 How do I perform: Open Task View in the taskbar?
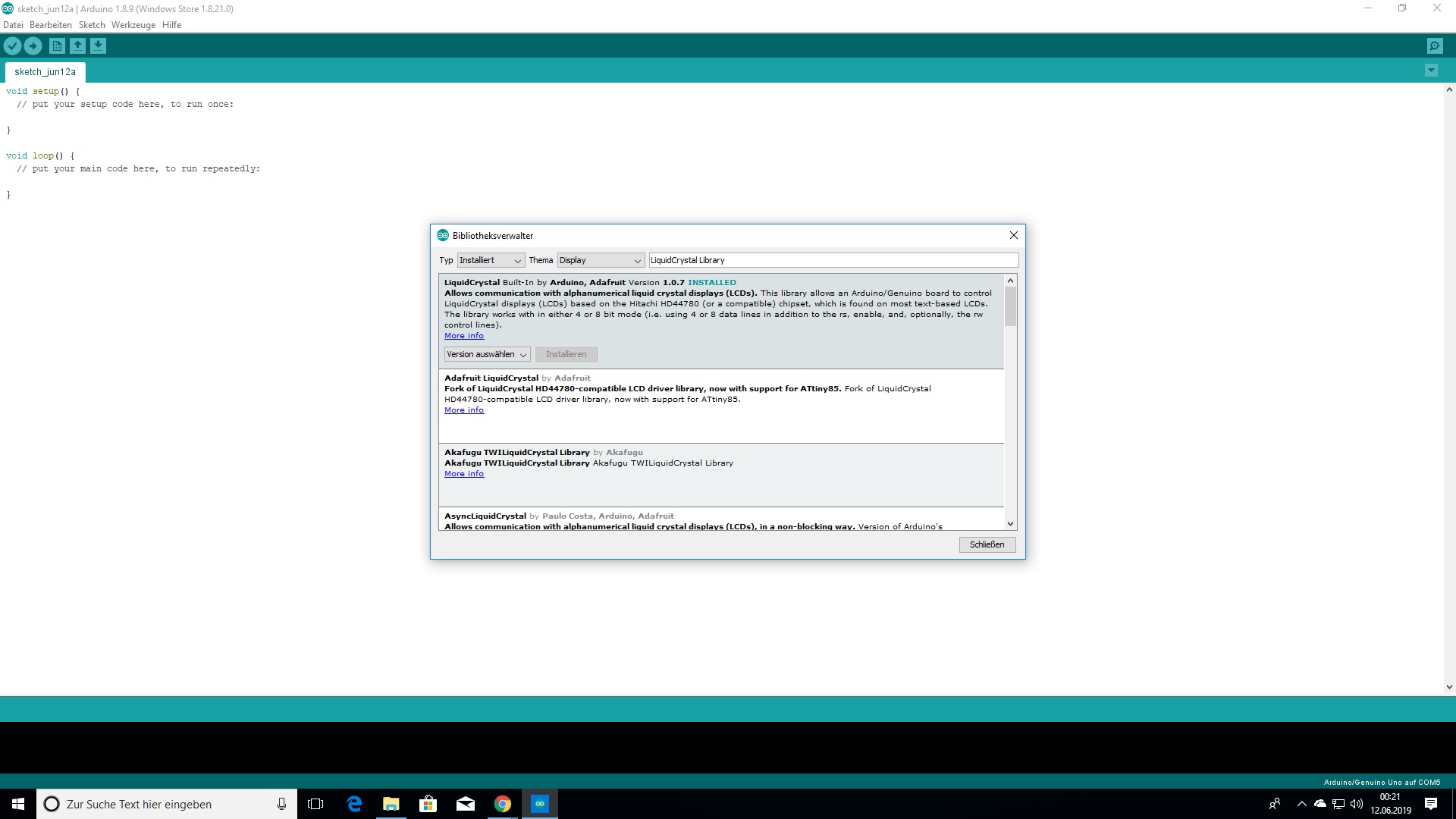pos(315,804)
